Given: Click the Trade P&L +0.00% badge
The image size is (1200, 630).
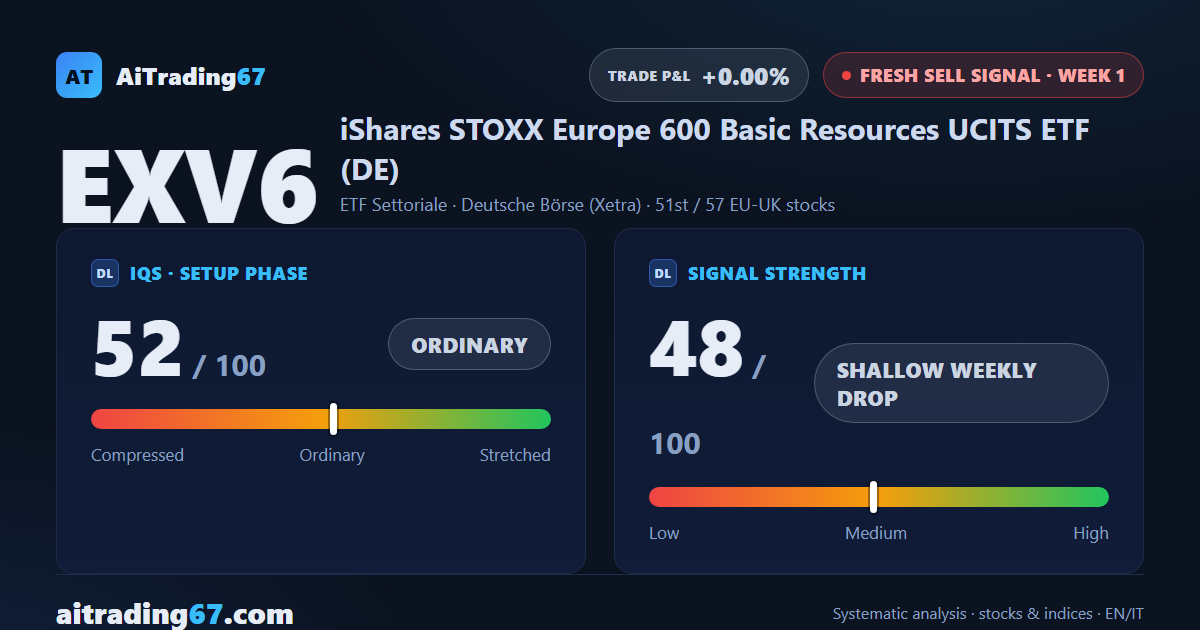Looking at the screenshot, I should coord(699,75).
